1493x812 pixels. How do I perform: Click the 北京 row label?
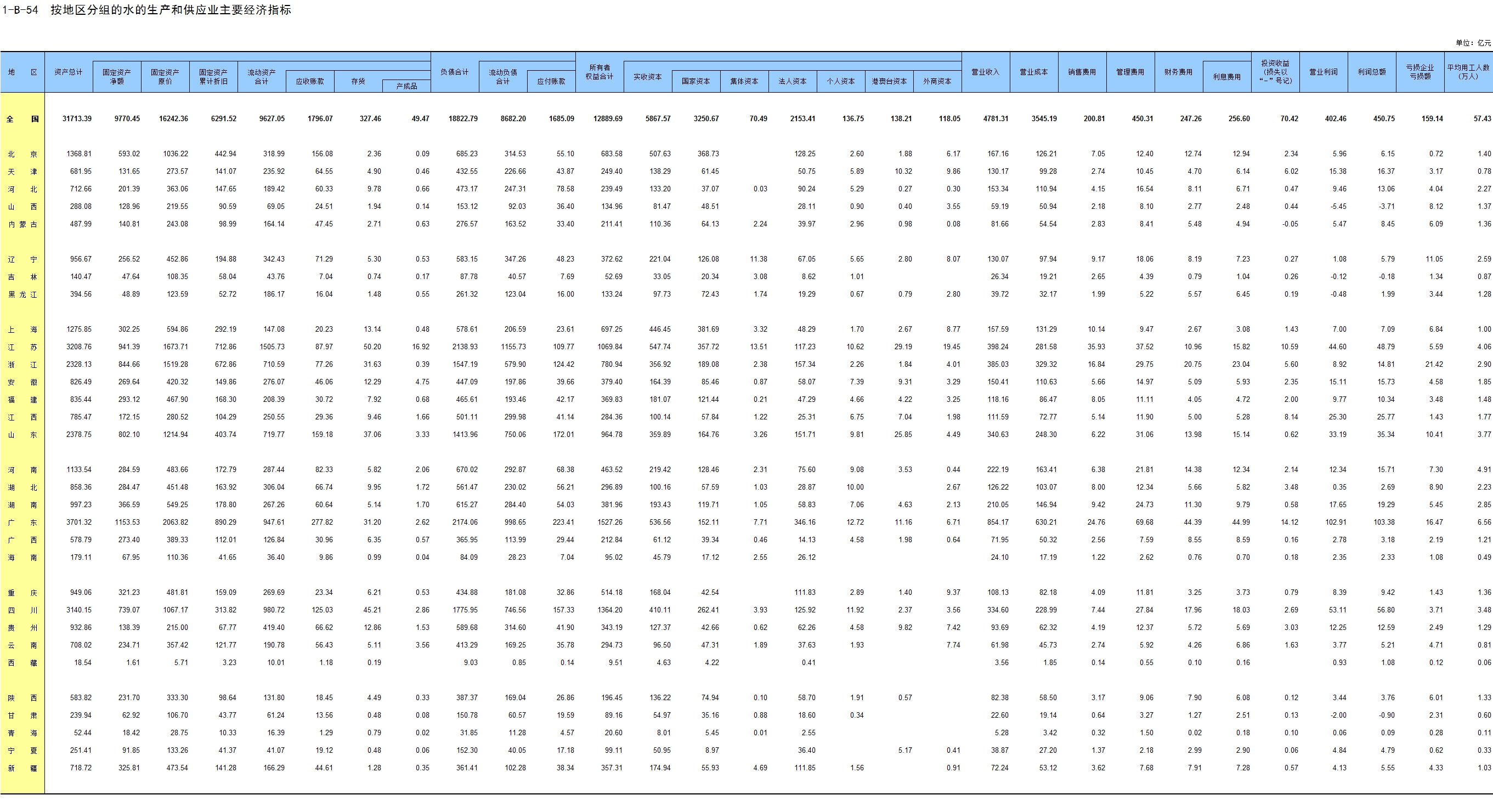click(x=22, y=155)
